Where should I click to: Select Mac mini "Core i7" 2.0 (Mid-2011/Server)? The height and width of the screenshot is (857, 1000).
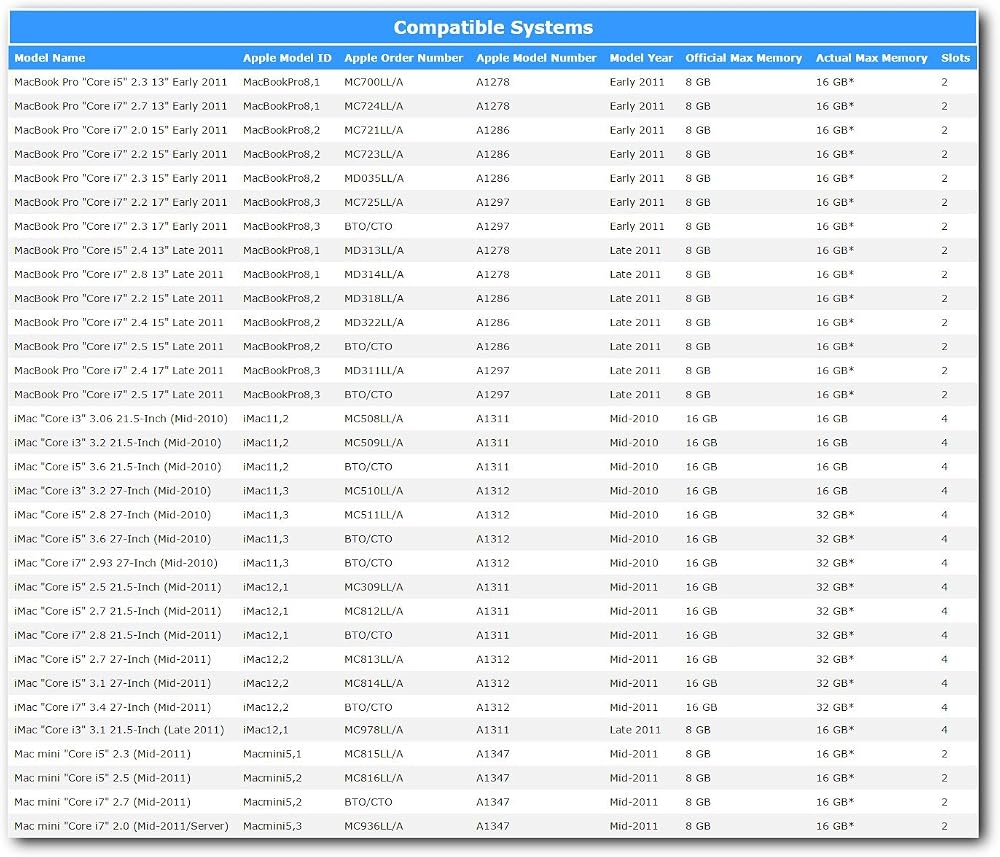click(121, 826)
